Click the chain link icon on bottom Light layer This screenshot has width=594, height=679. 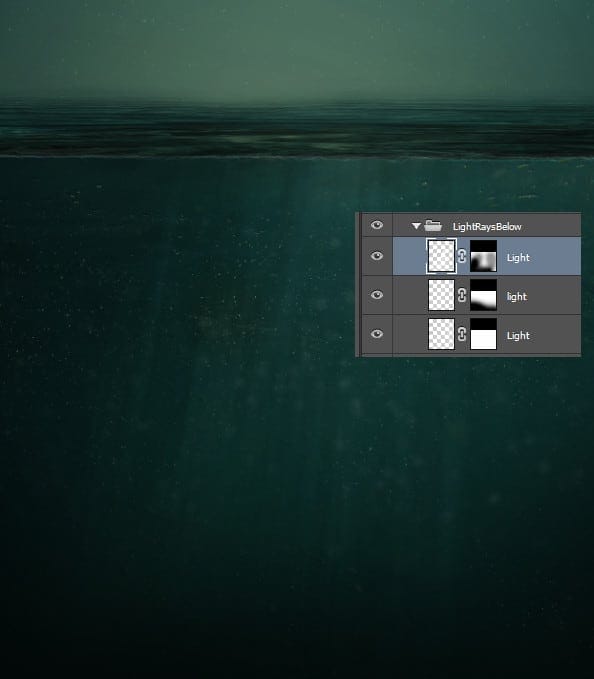click(462, 334)
